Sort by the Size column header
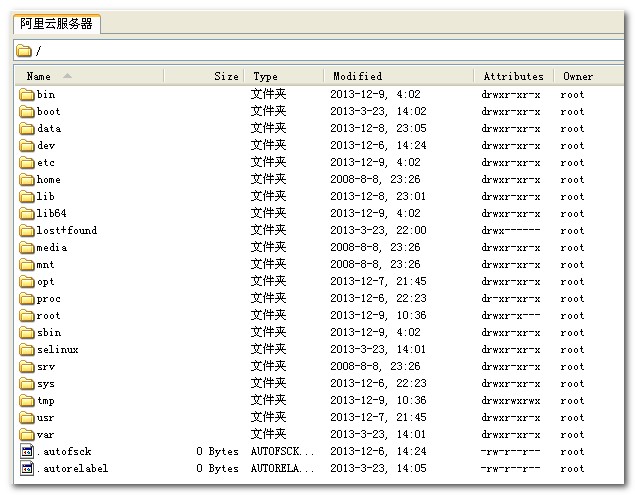Viewport: 635px width, 495px height. tap(204, 76)
